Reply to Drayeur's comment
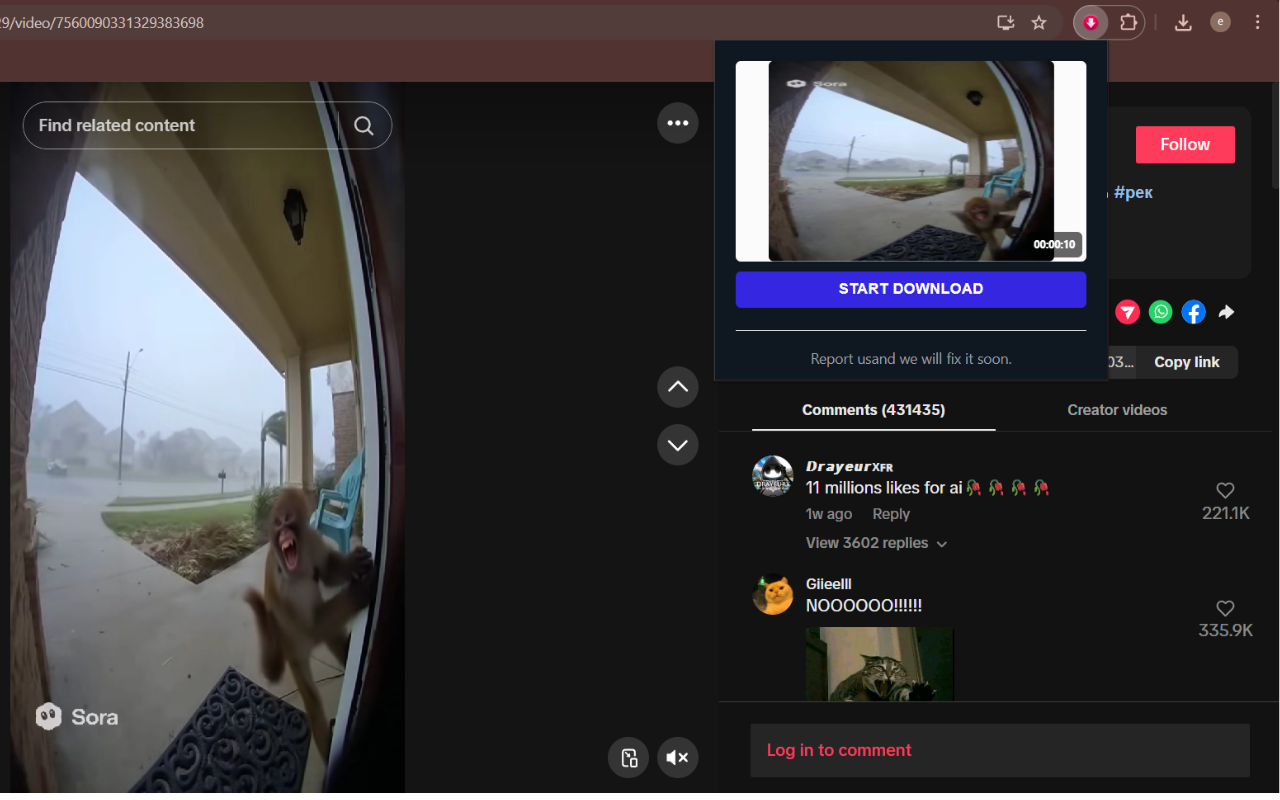 (891, 514)
